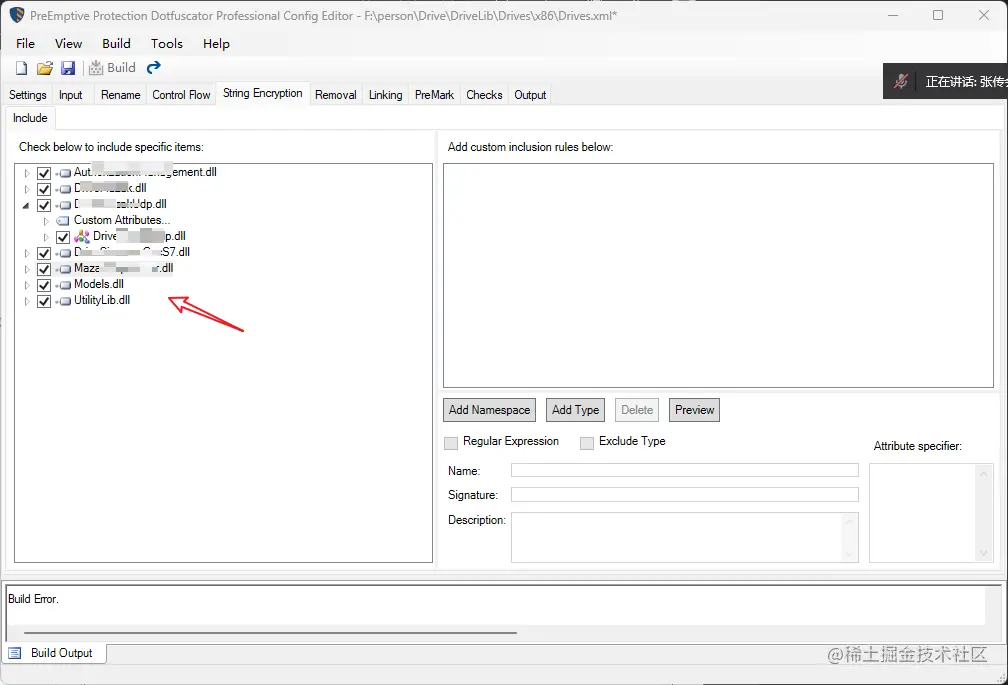Click the assembly icon beside UtilityLib.dll
The width and height of the screenshot is (1008, 685).
[64, 301]
